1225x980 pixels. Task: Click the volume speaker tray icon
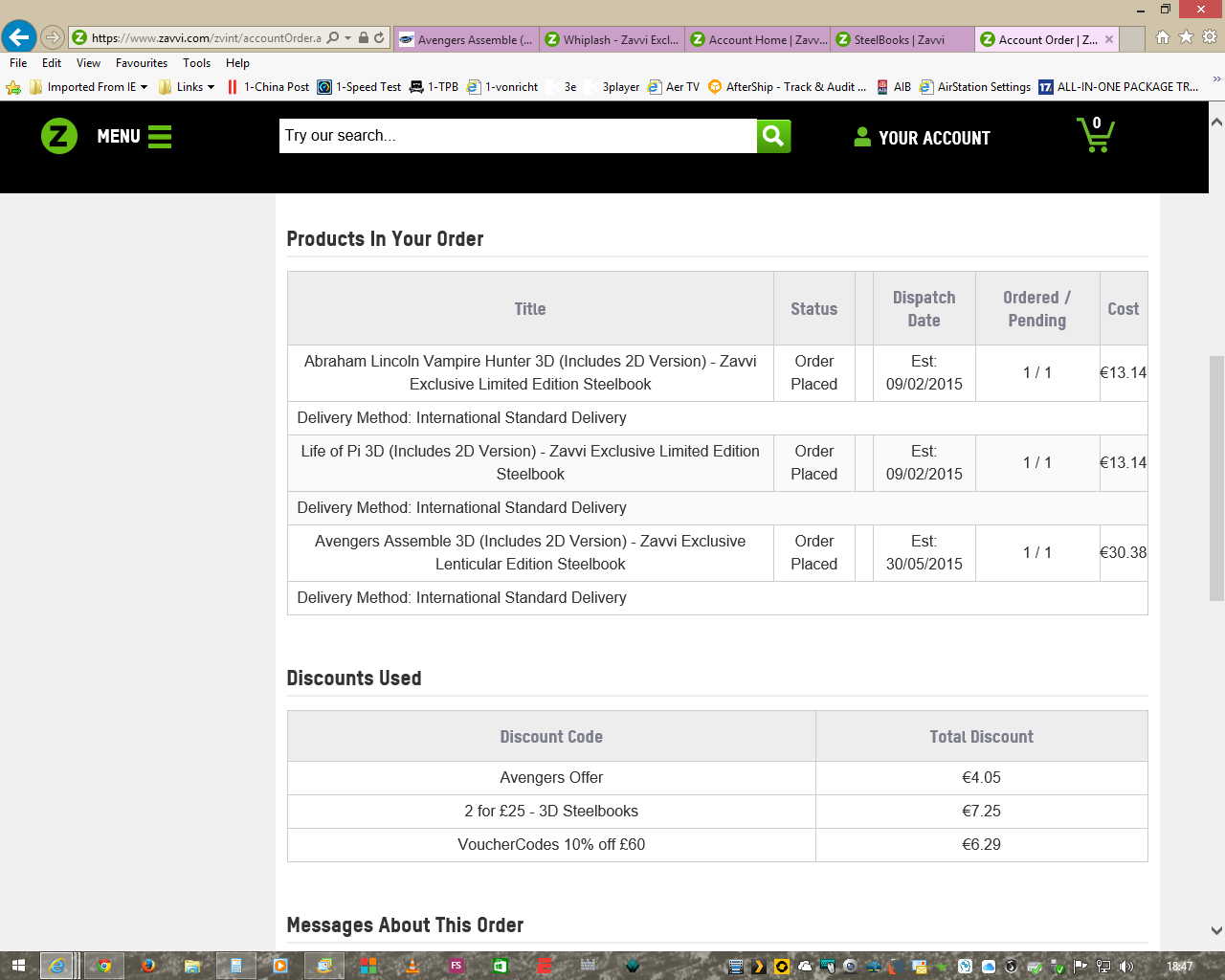(x=1126, y=967)
